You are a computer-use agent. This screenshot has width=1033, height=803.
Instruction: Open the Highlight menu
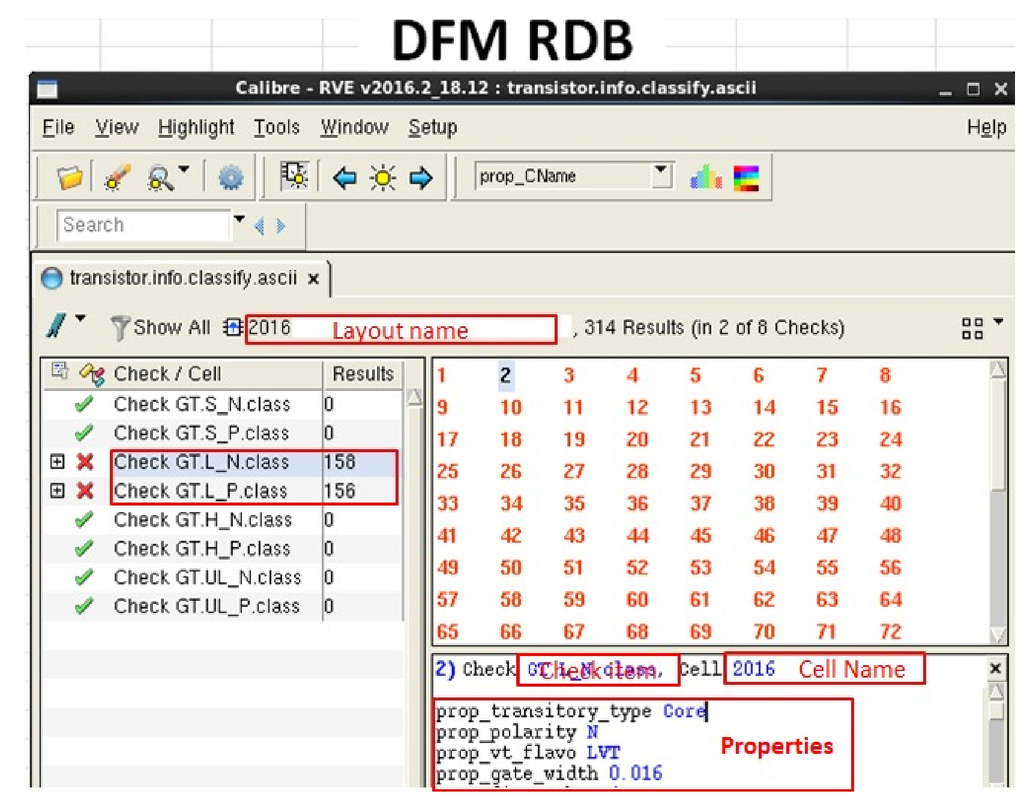click(196, 127)
